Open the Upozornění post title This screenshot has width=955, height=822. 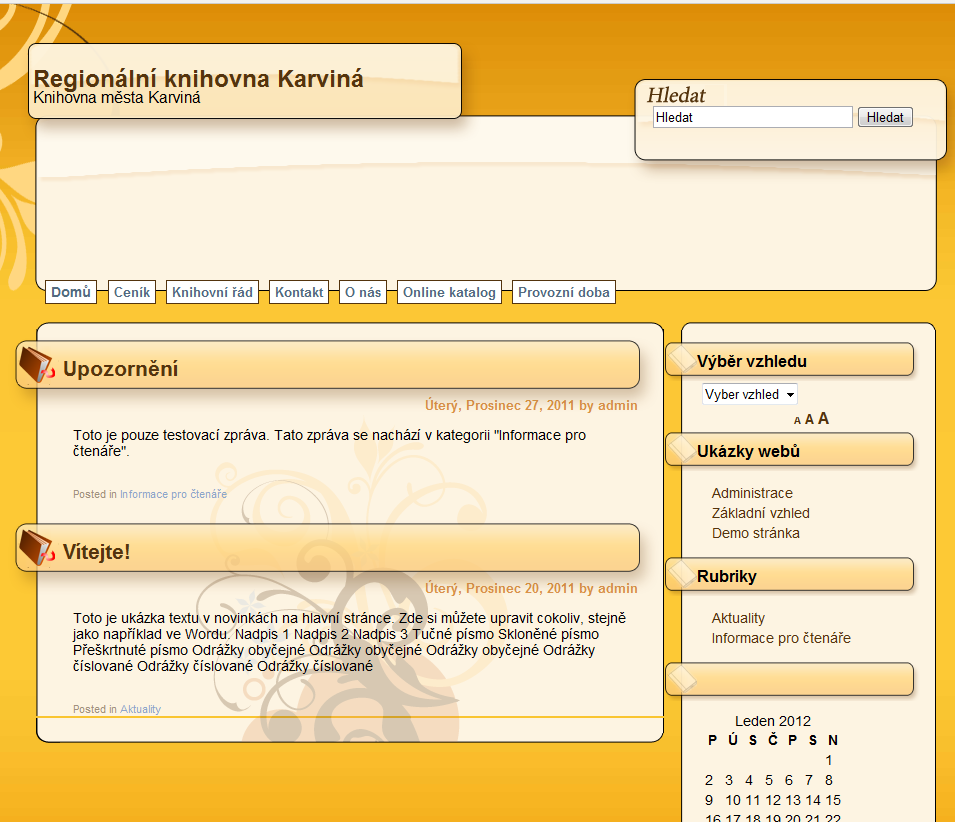(121, 369)
